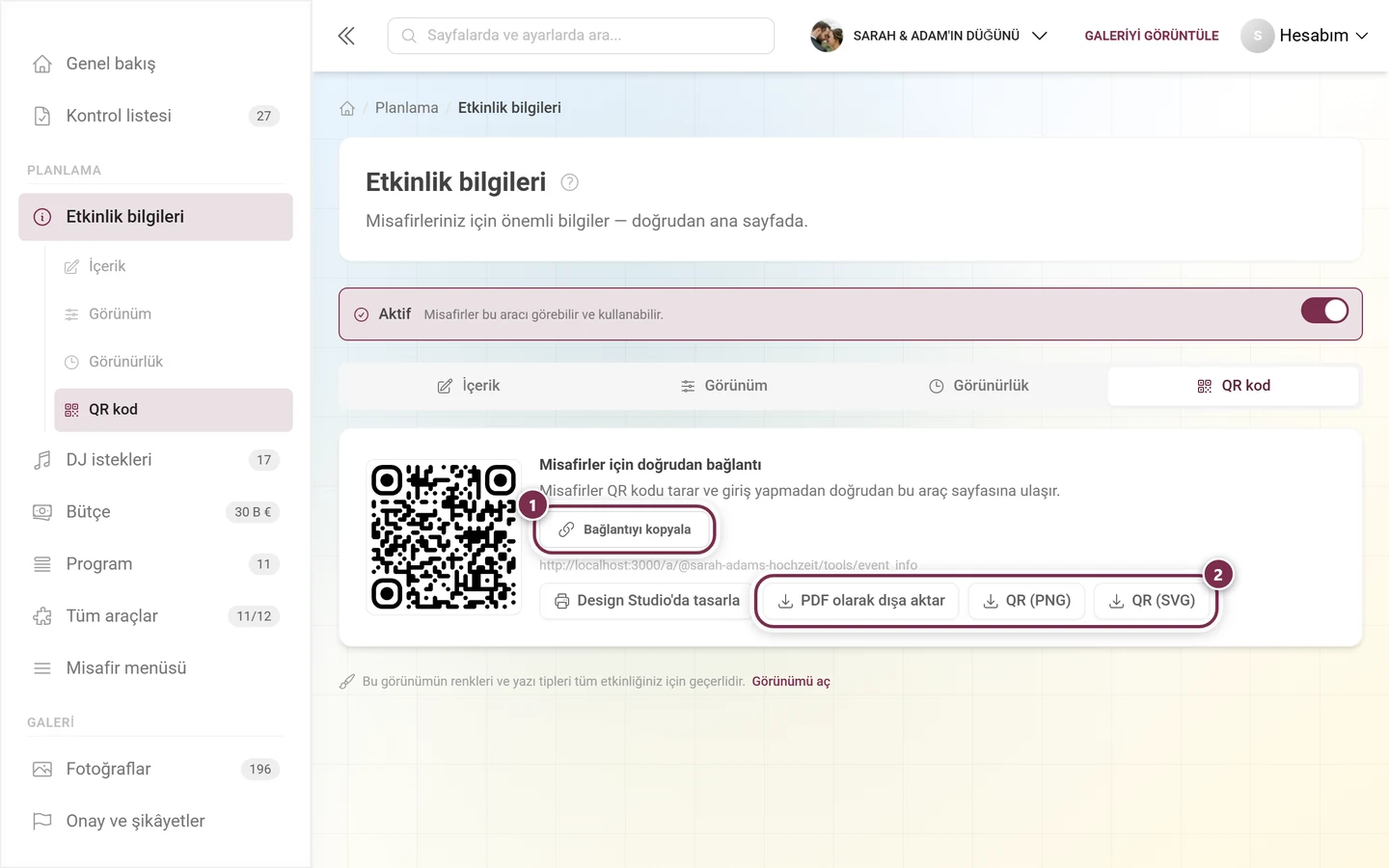Select the QR kod tab
Image resolution: width=1389 pixels, height=868 pixels.
click(x=1234, y=386)
